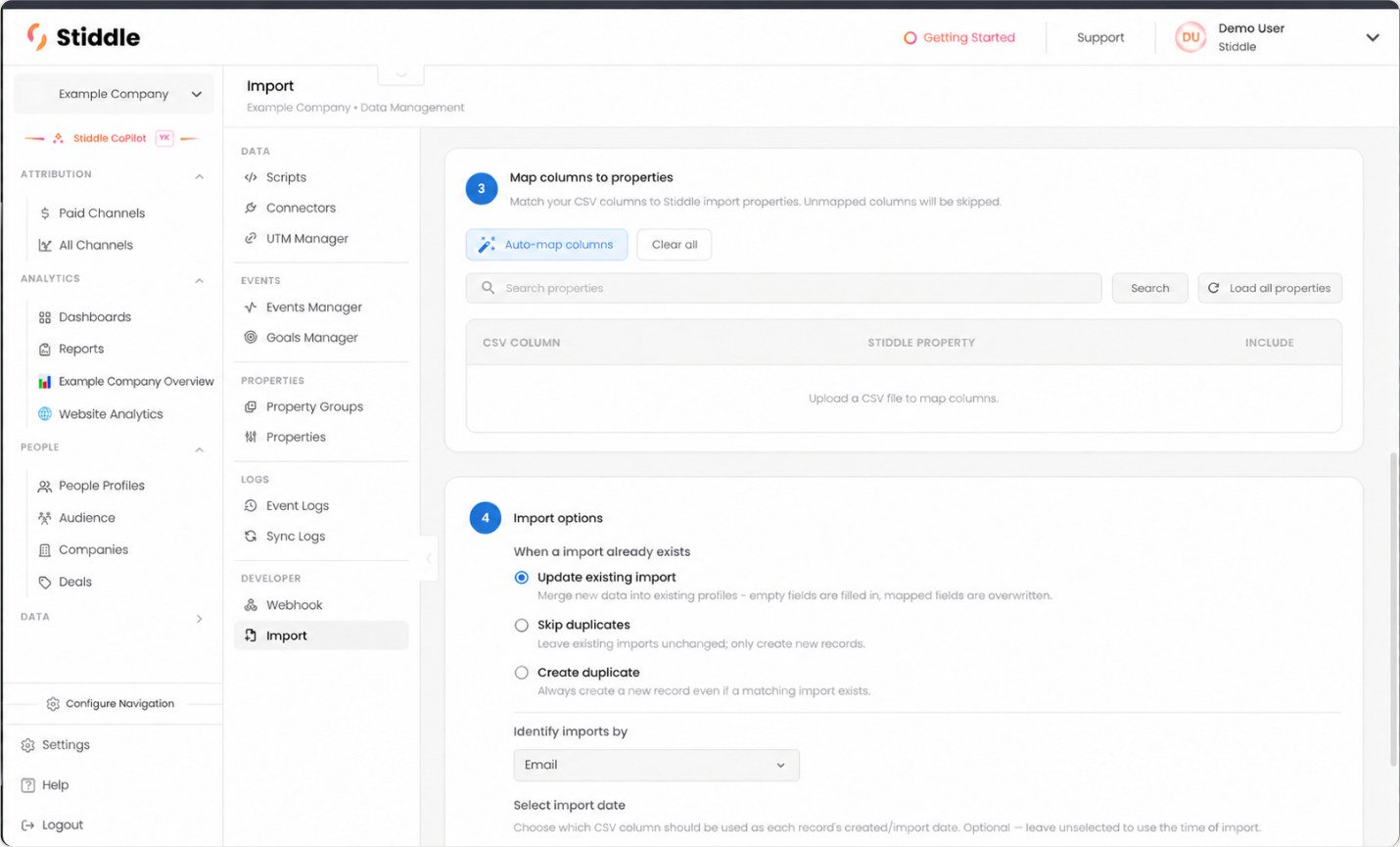Click the Dashboards grid icon

point(44,317)
